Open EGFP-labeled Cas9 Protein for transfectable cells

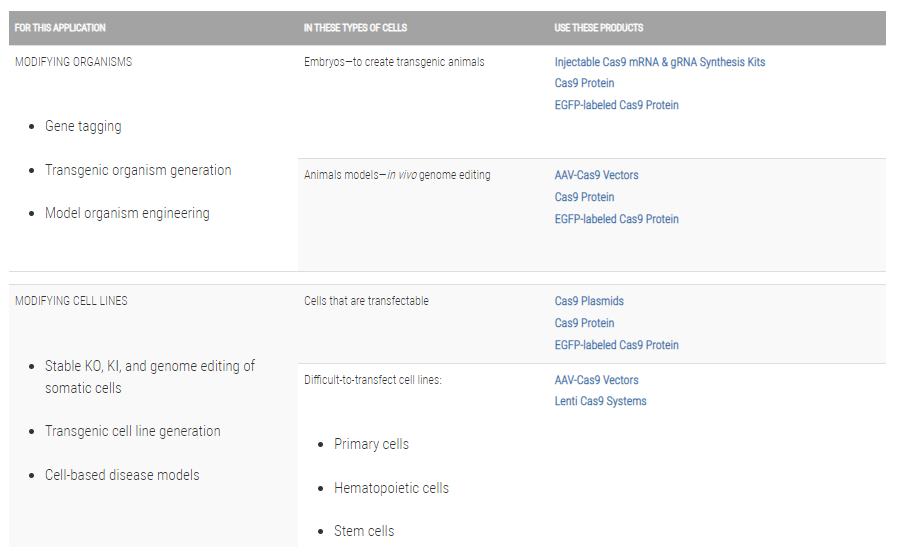click(x=616, y=345)
